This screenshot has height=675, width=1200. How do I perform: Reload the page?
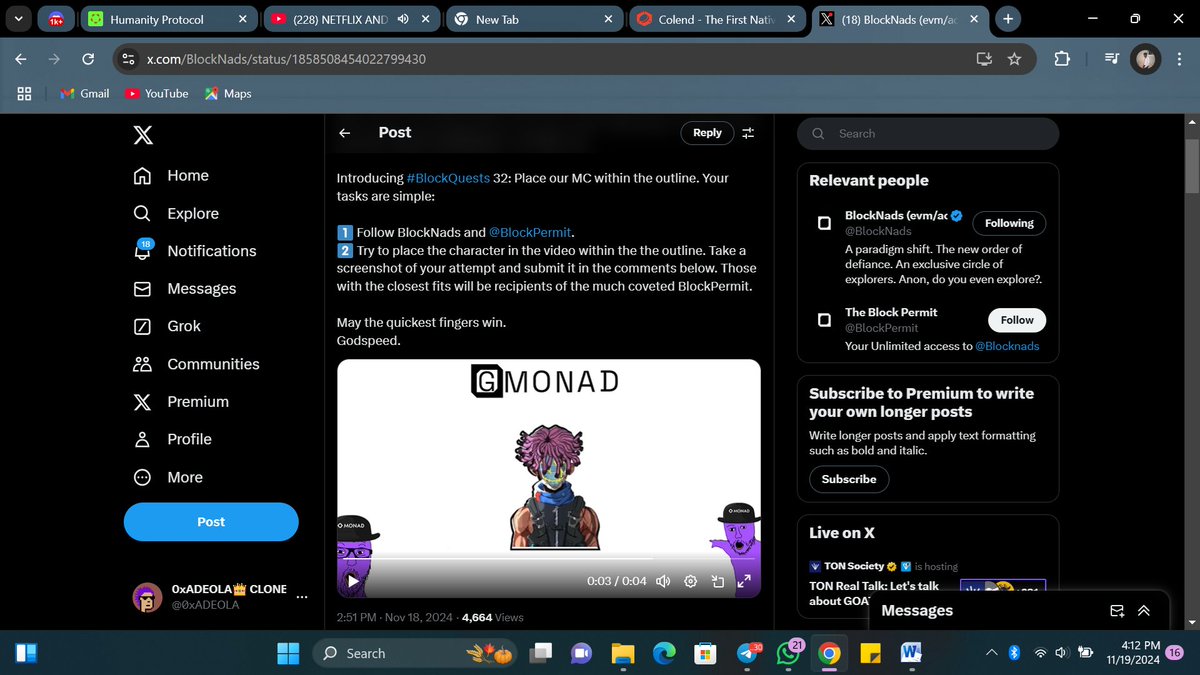(x=88, y=59)
